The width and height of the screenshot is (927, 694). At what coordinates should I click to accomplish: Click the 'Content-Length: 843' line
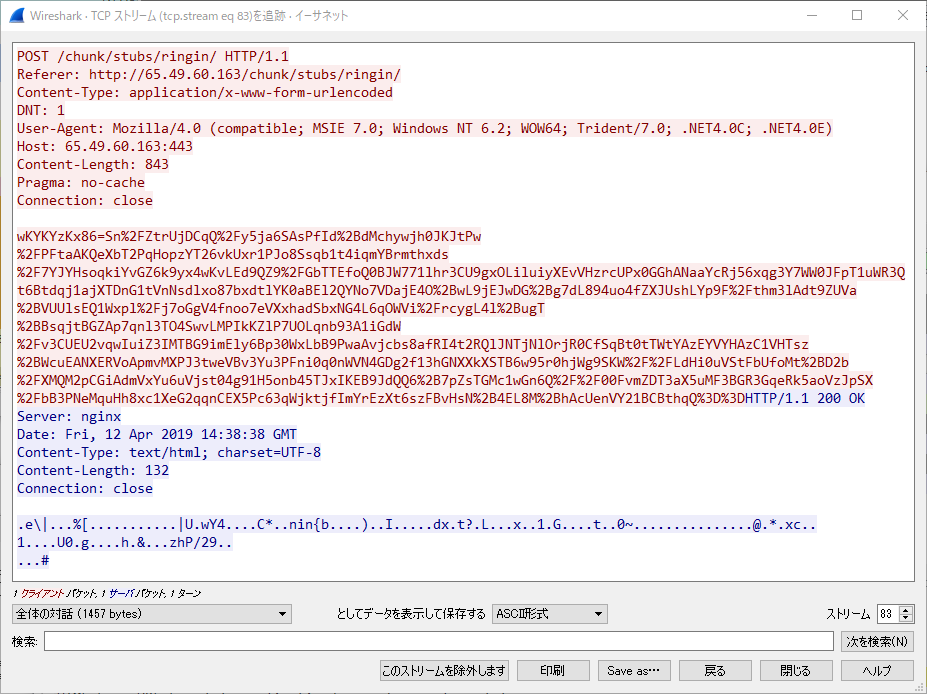coord(93,164)
